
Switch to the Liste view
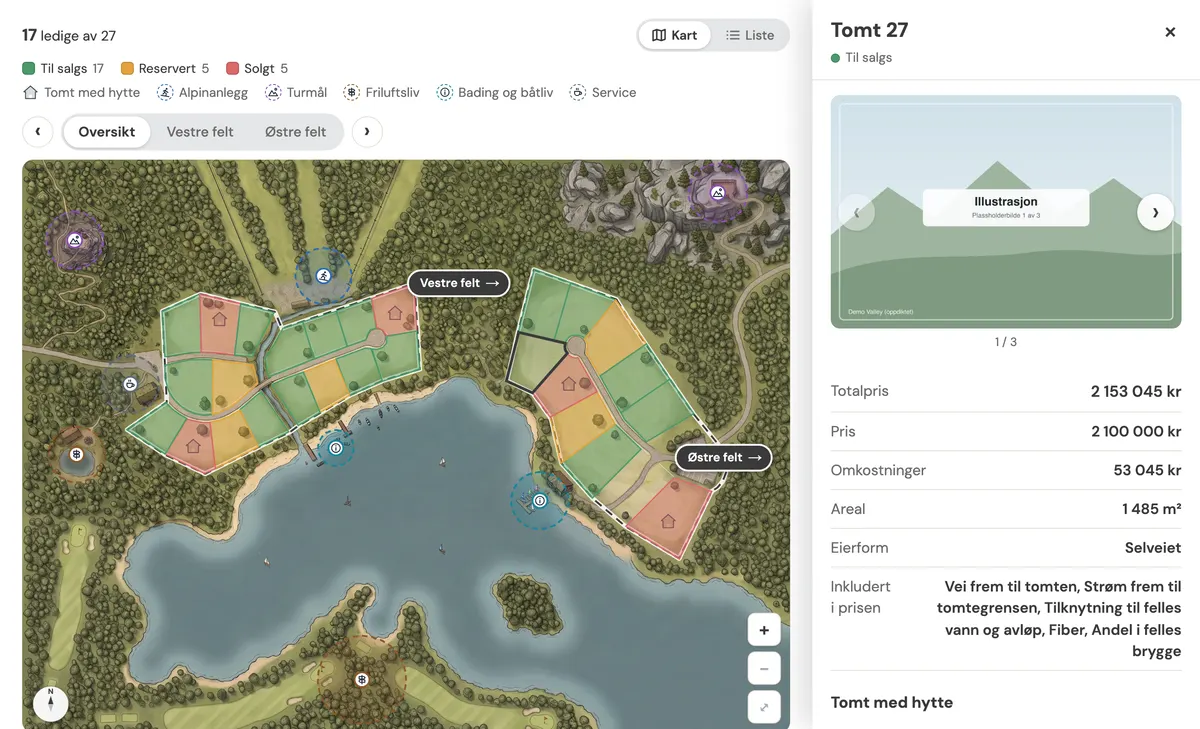point(750,35)
